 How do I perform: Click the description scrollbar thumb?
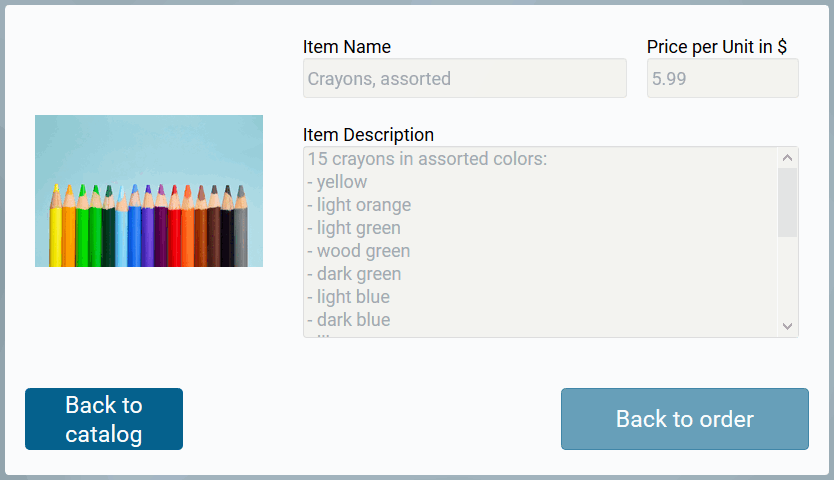click(787, 202)
